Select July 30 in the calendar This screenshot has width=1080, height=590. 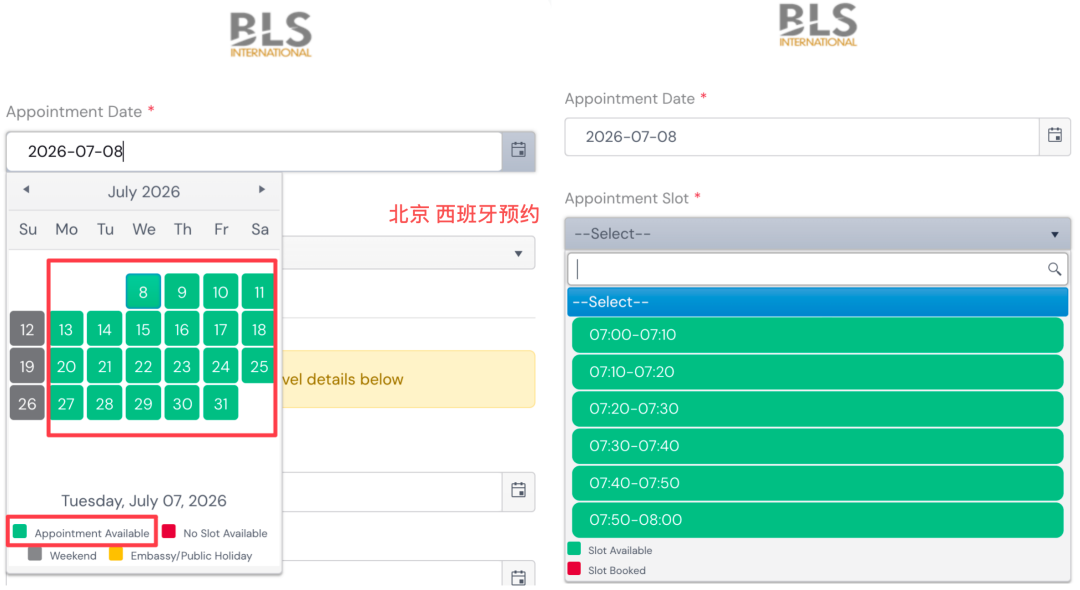(182, 403)
